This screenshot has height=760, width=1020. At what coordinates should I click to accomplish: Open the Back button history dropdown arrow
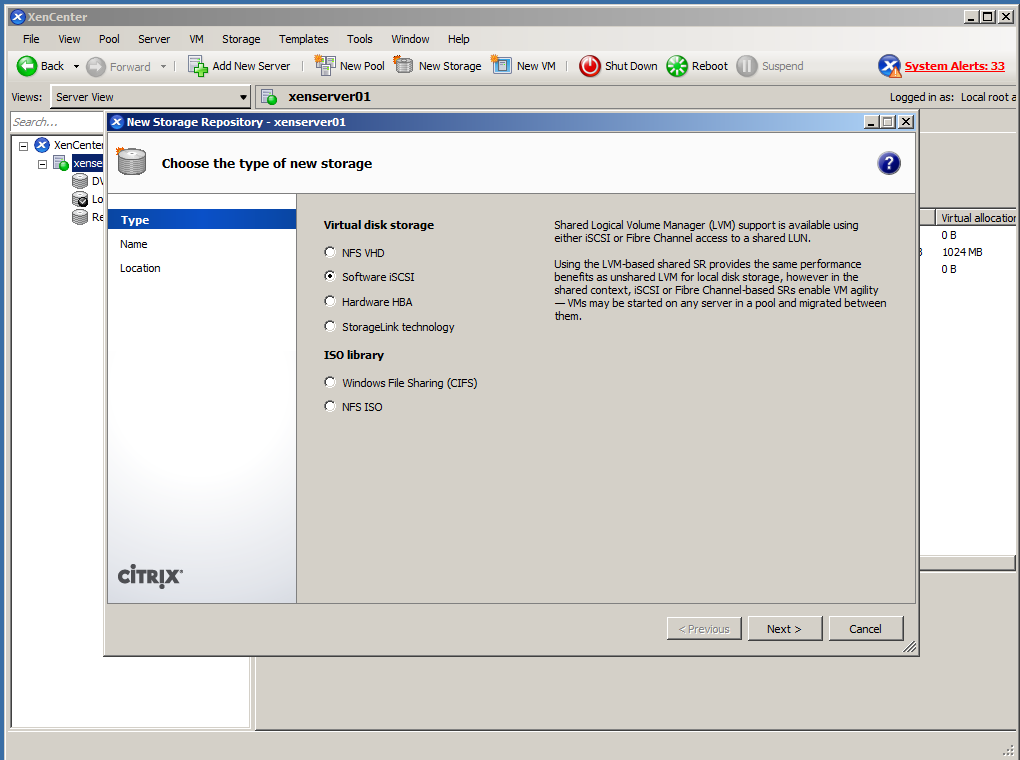76,67
